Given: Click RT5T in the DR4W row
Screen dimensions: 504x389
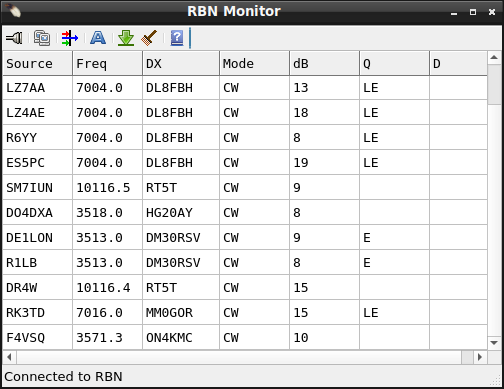Looking at the screenshot, I should 181,288.
